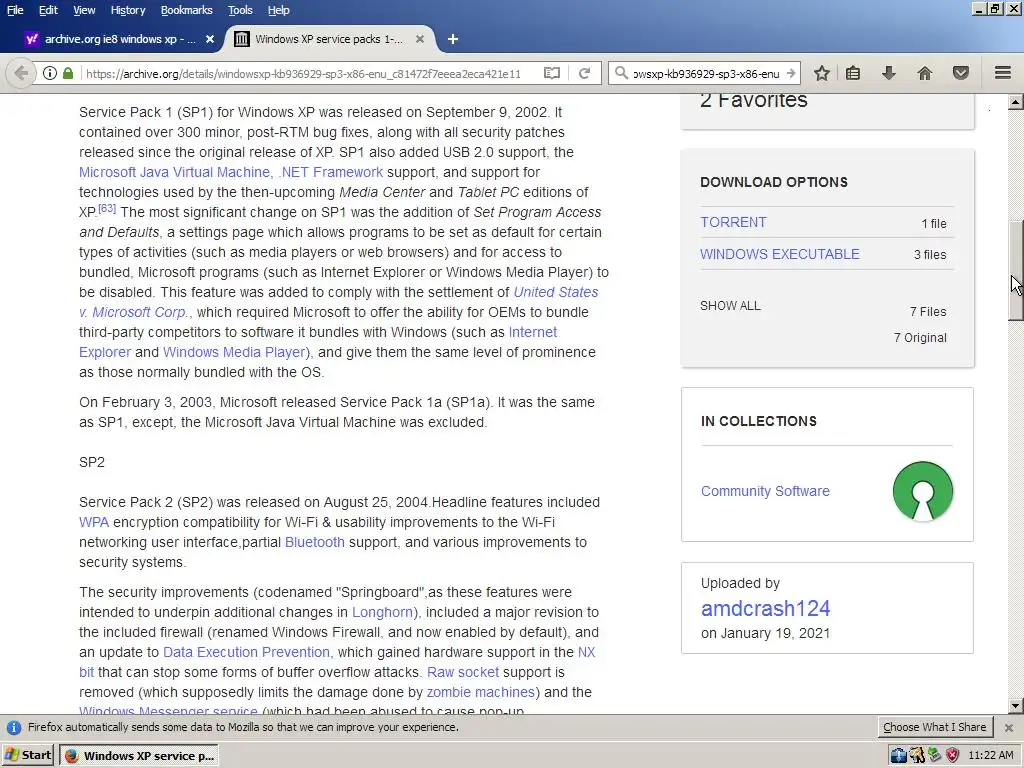Bookmark this page with the star

(x=822, y=73)
